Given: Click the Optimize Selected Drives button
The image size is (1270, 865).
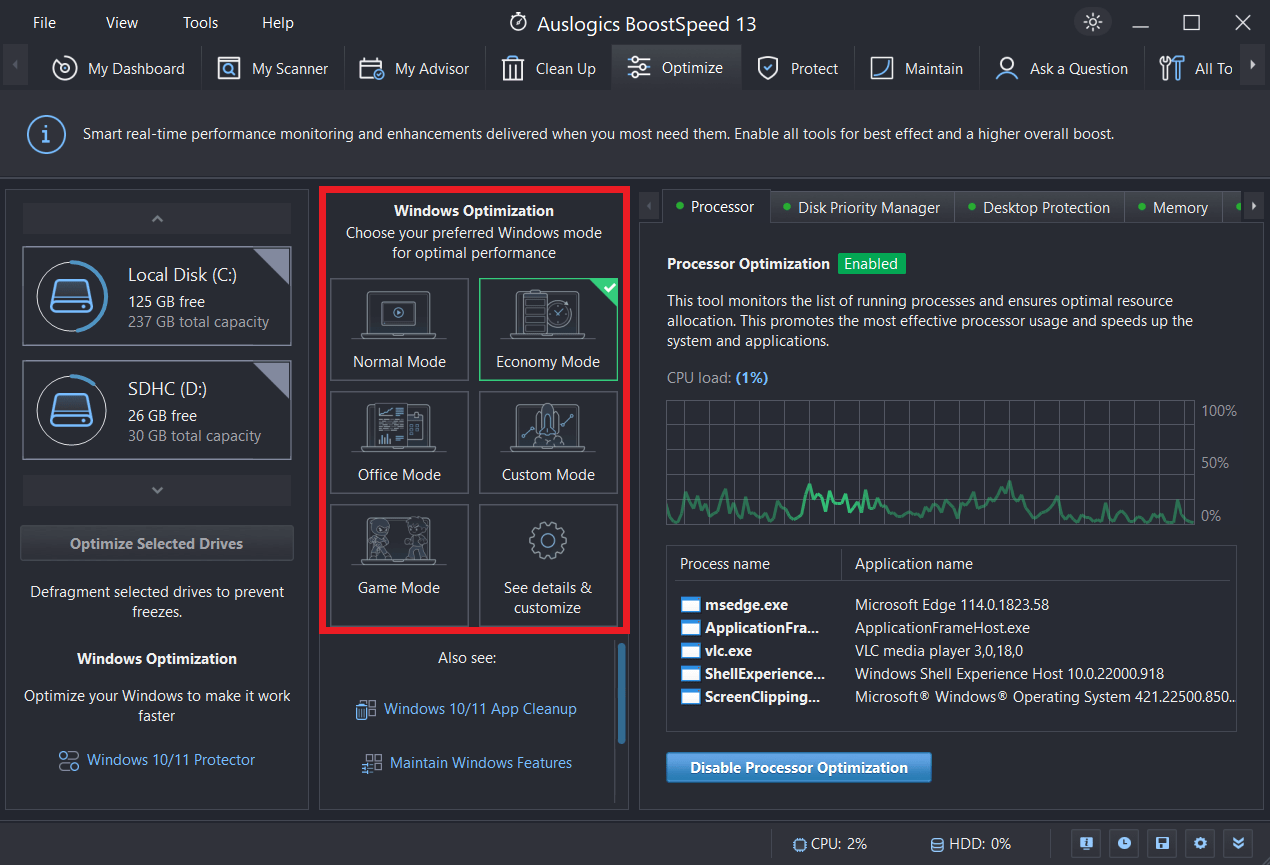Looking at the screenshot, I should point(157,544).
